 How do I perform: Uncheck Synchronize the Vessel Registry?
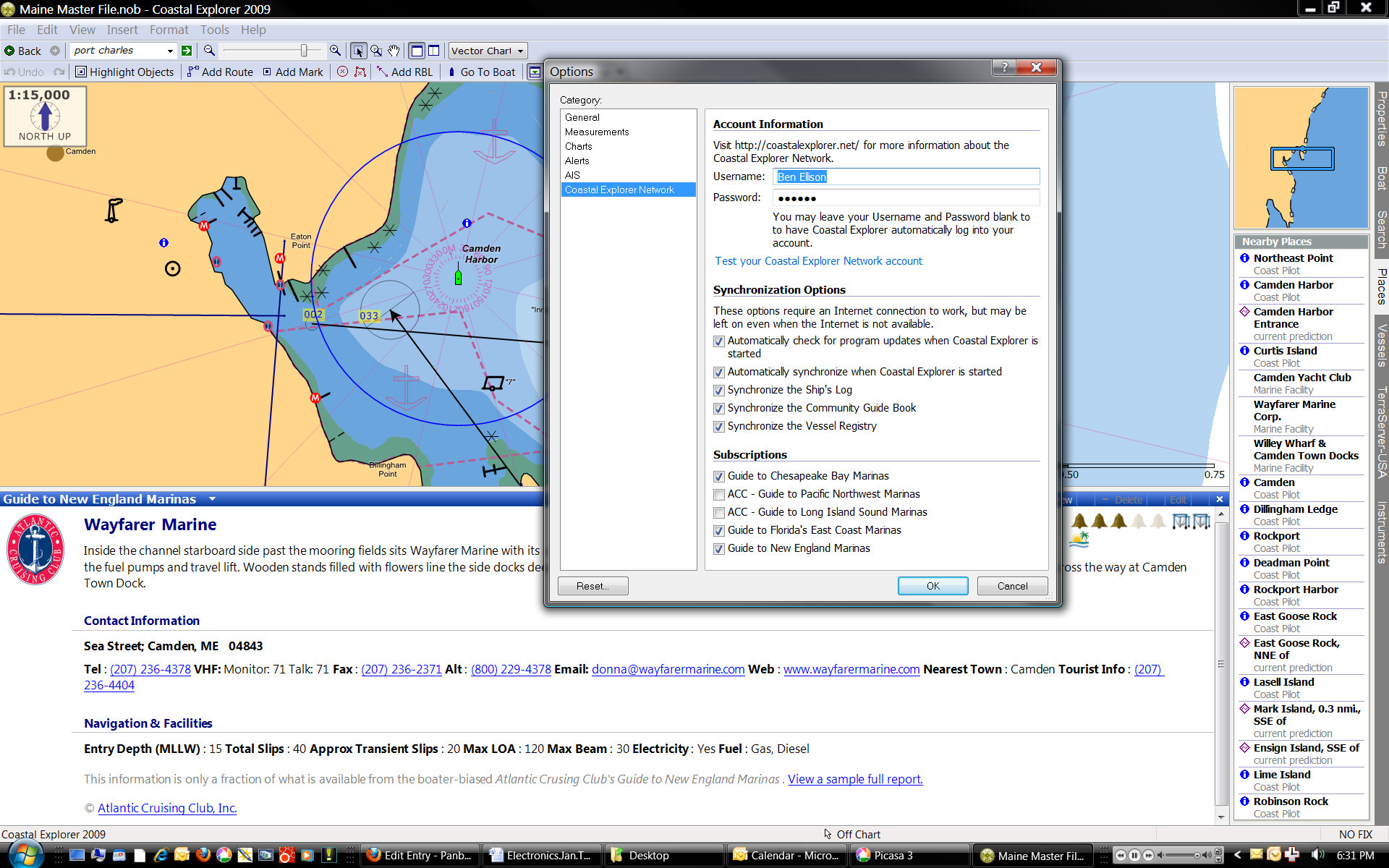(x=718, y=426)
